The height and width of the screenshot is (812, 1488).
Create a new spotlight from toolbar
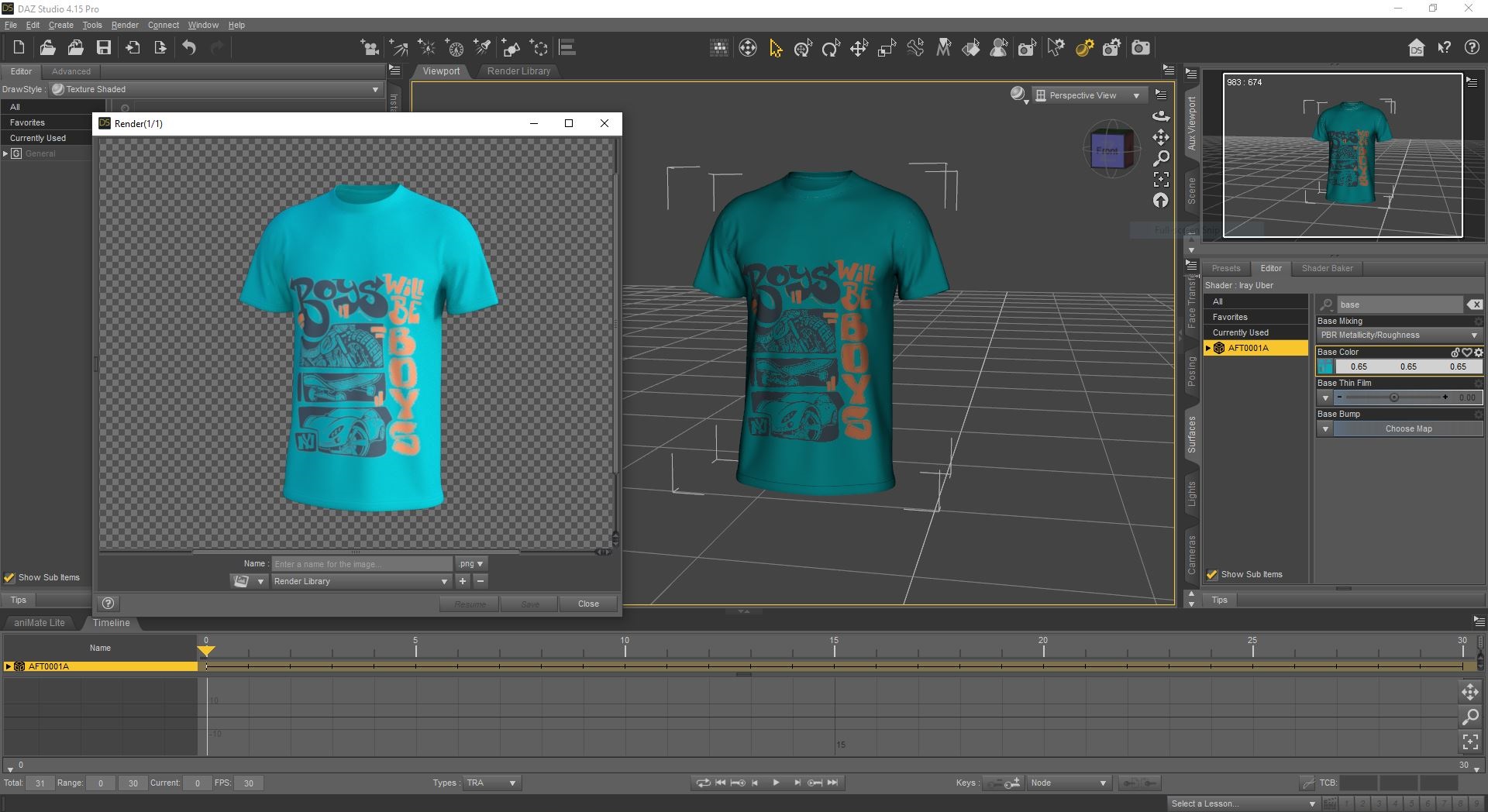483,48
